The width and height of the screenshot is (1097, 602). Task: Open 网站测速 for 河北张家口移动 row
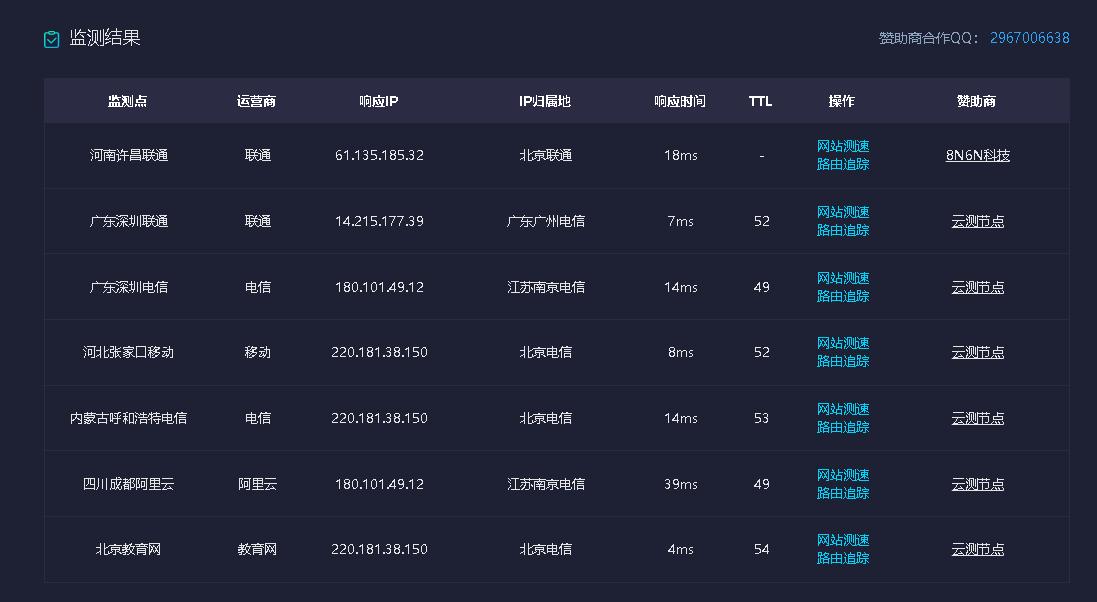pyautogui.click(x=843, y=343)
